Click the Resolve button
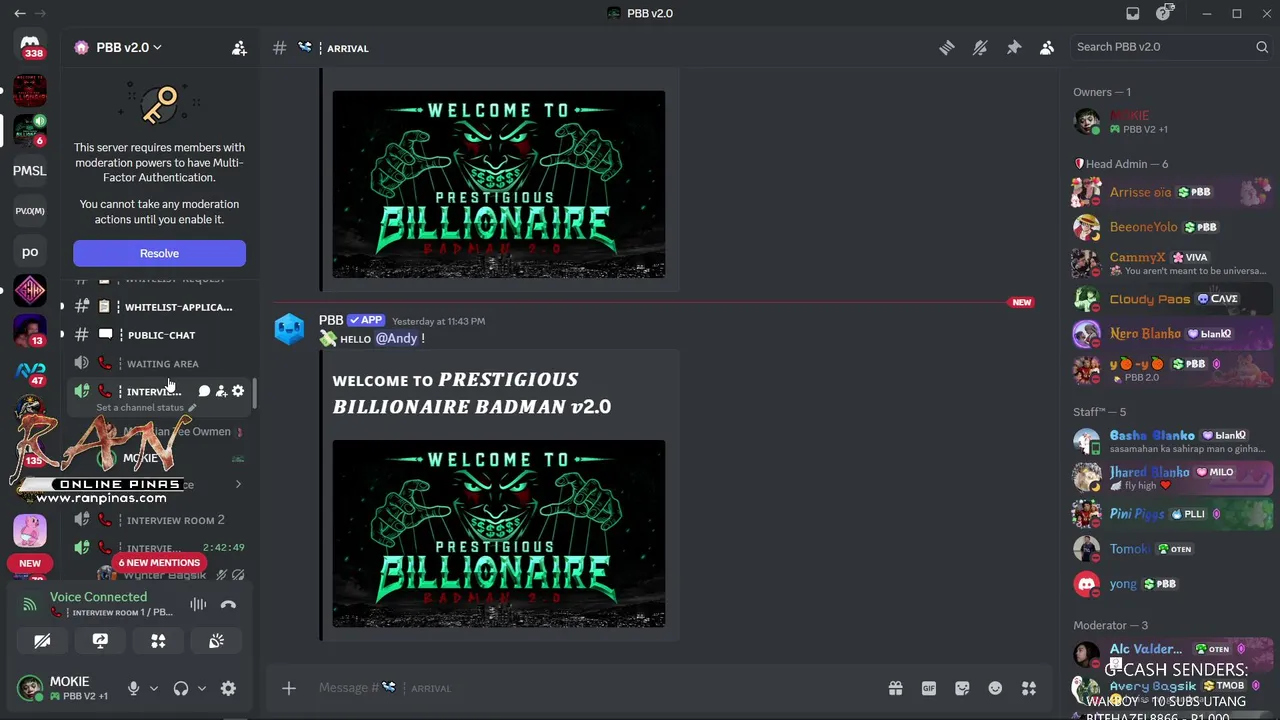This screenshot has width=1280, height=720. pos(159,253)
